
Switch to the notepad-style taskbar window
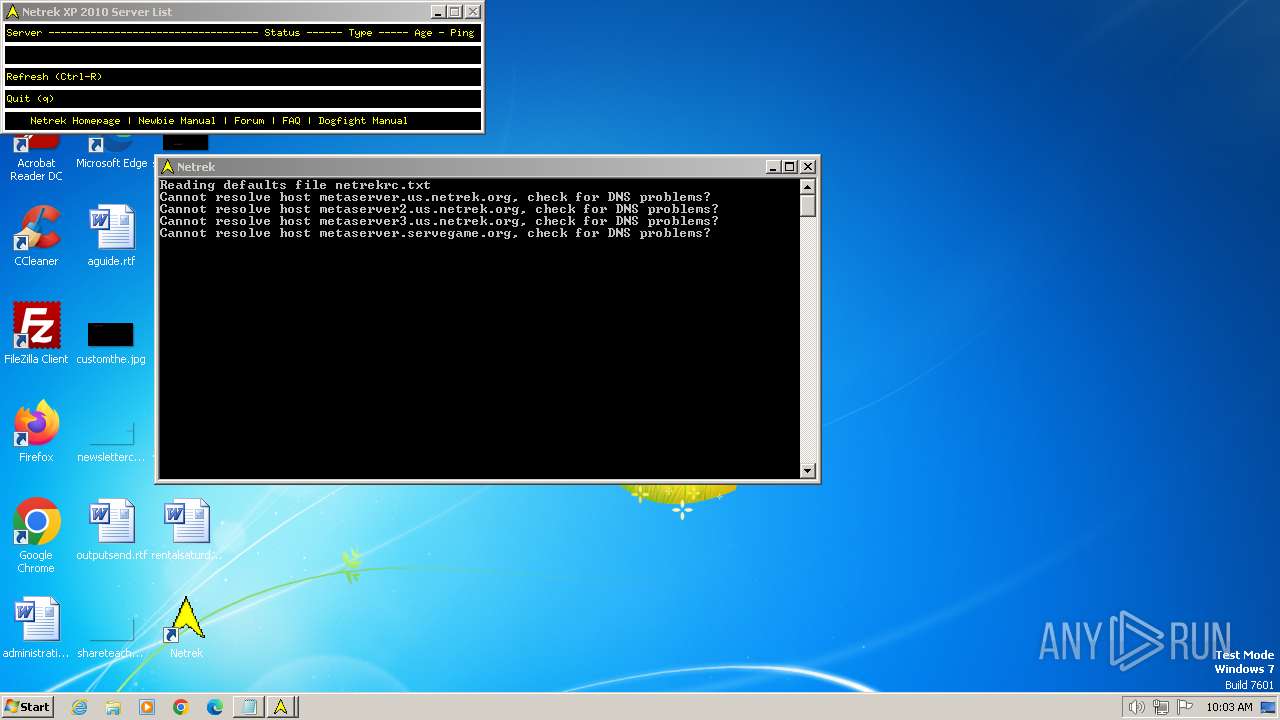pos(248,707)
